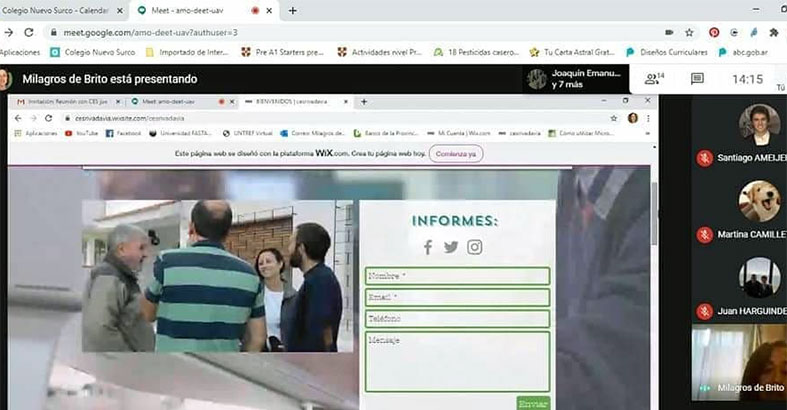The width and height of the screenshot is (787, 410).
Task: Click the people photo on the webpage
Action: (218, 276)
